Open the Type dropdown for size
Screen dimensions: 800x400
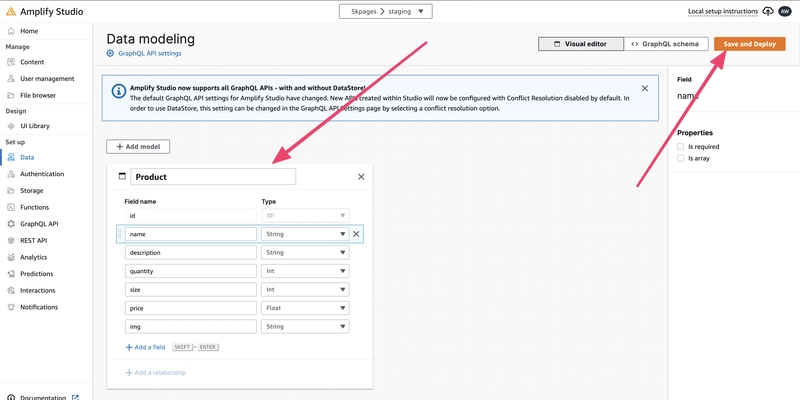(x=305, y=290)
